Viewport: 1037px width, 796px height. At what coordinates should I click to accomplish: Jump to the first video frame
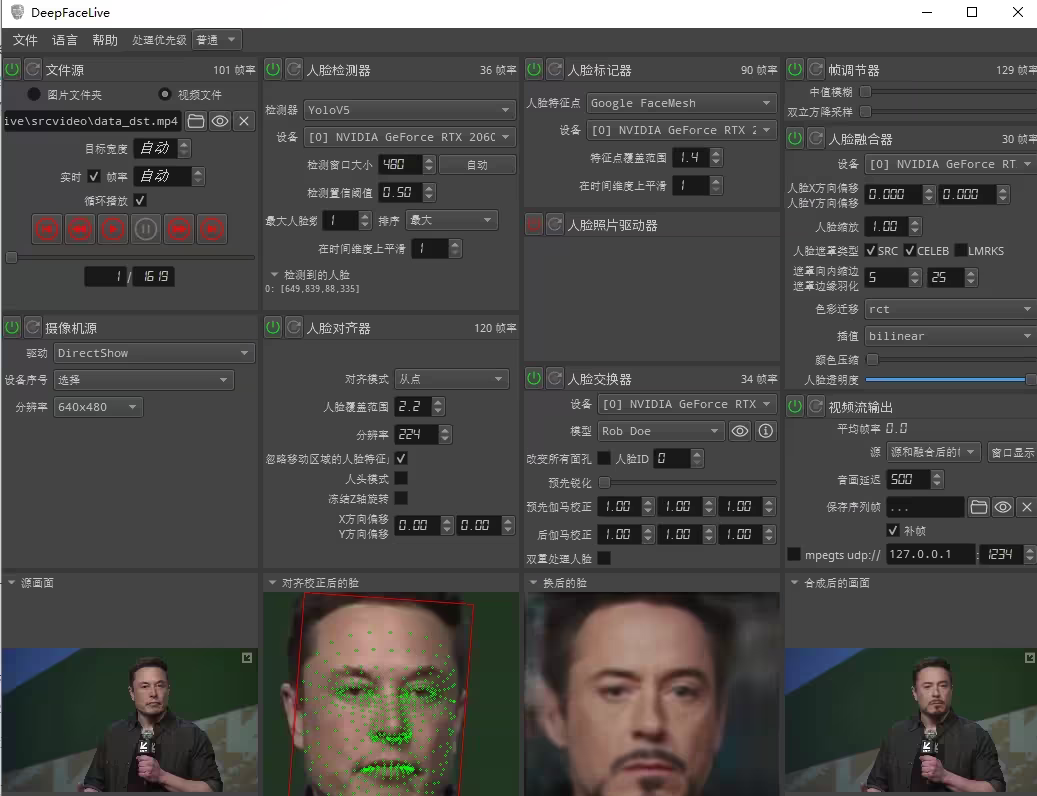pos(47,229)
